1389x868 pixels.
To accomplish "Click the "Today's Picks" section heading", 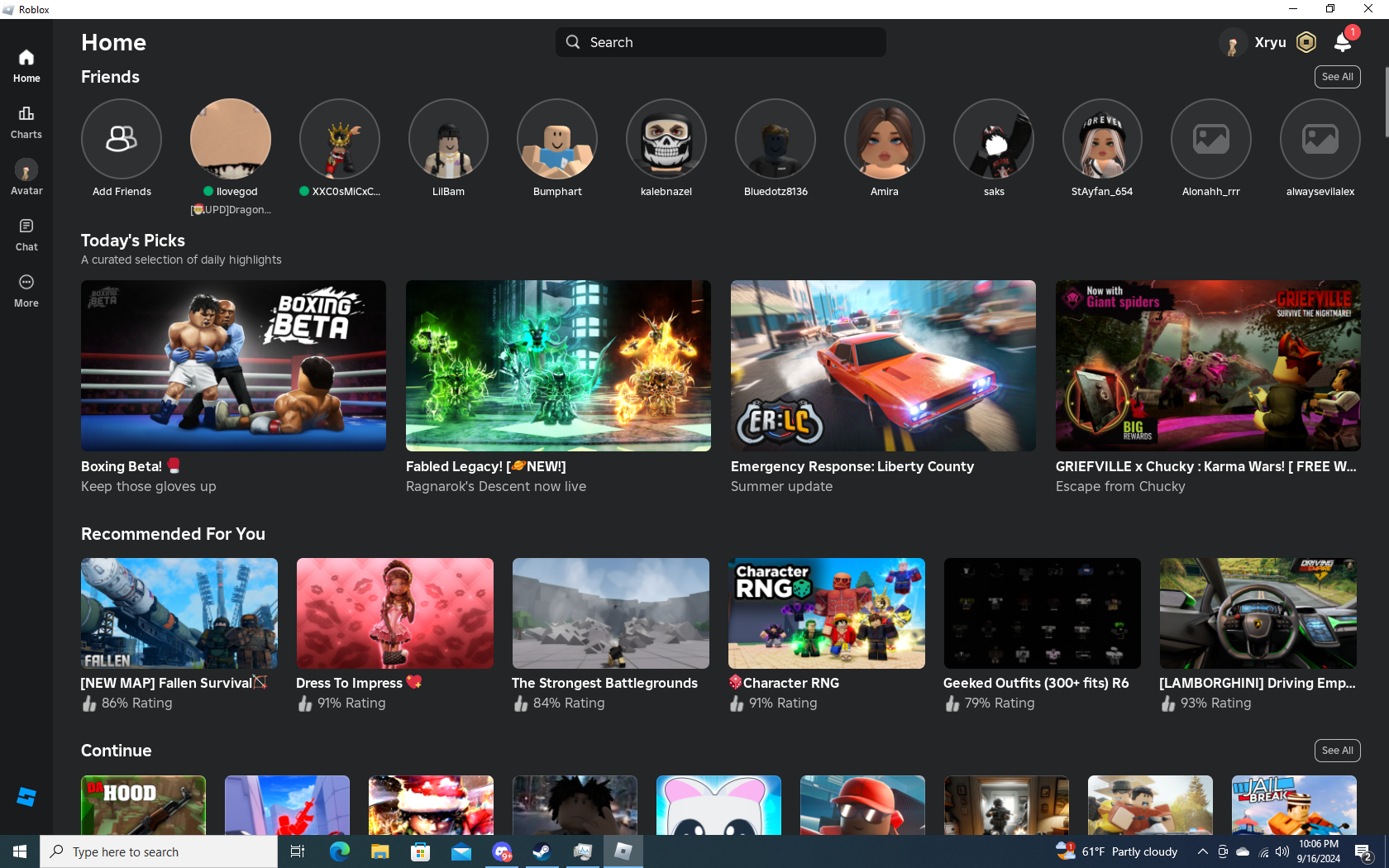I will [x=133, y=241].
